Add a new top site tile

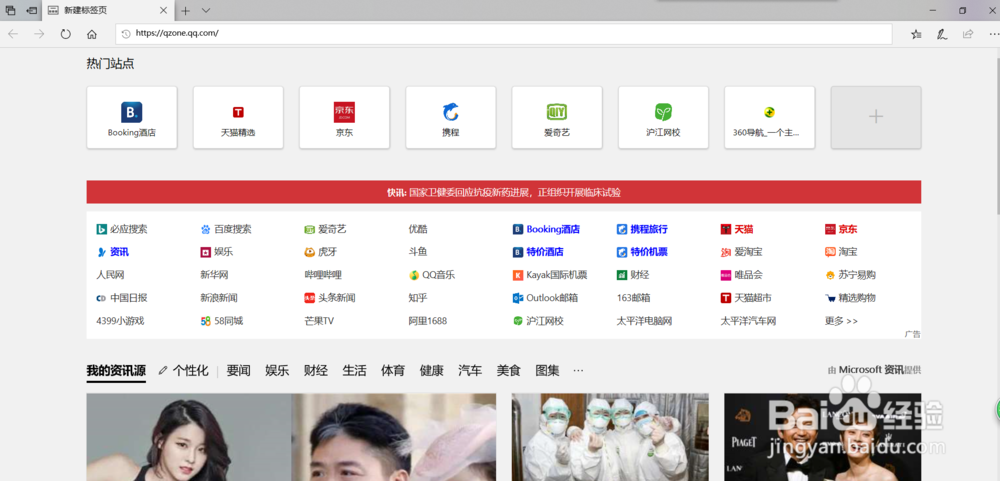(876, 118)
